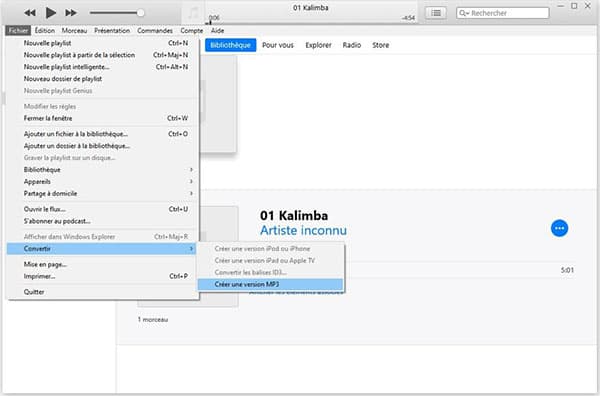
Task: Skip forward with the fast-forward button
Action: 71,13
